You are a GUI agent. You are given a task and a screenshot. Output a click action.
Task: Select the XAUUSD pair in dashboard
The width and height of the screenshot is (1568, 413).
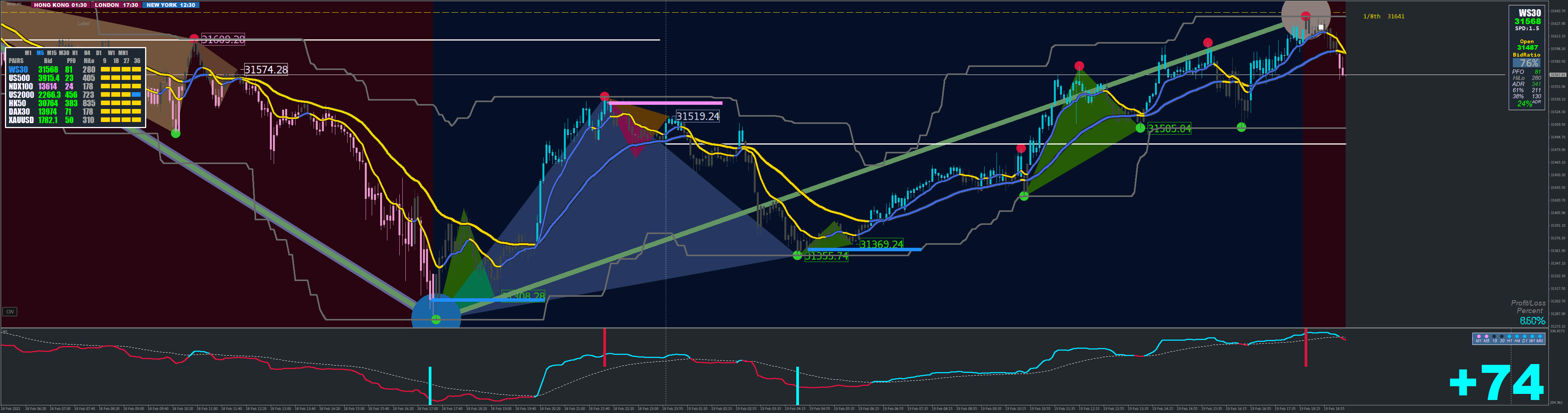pyautogui.click(x=21, y=120)
